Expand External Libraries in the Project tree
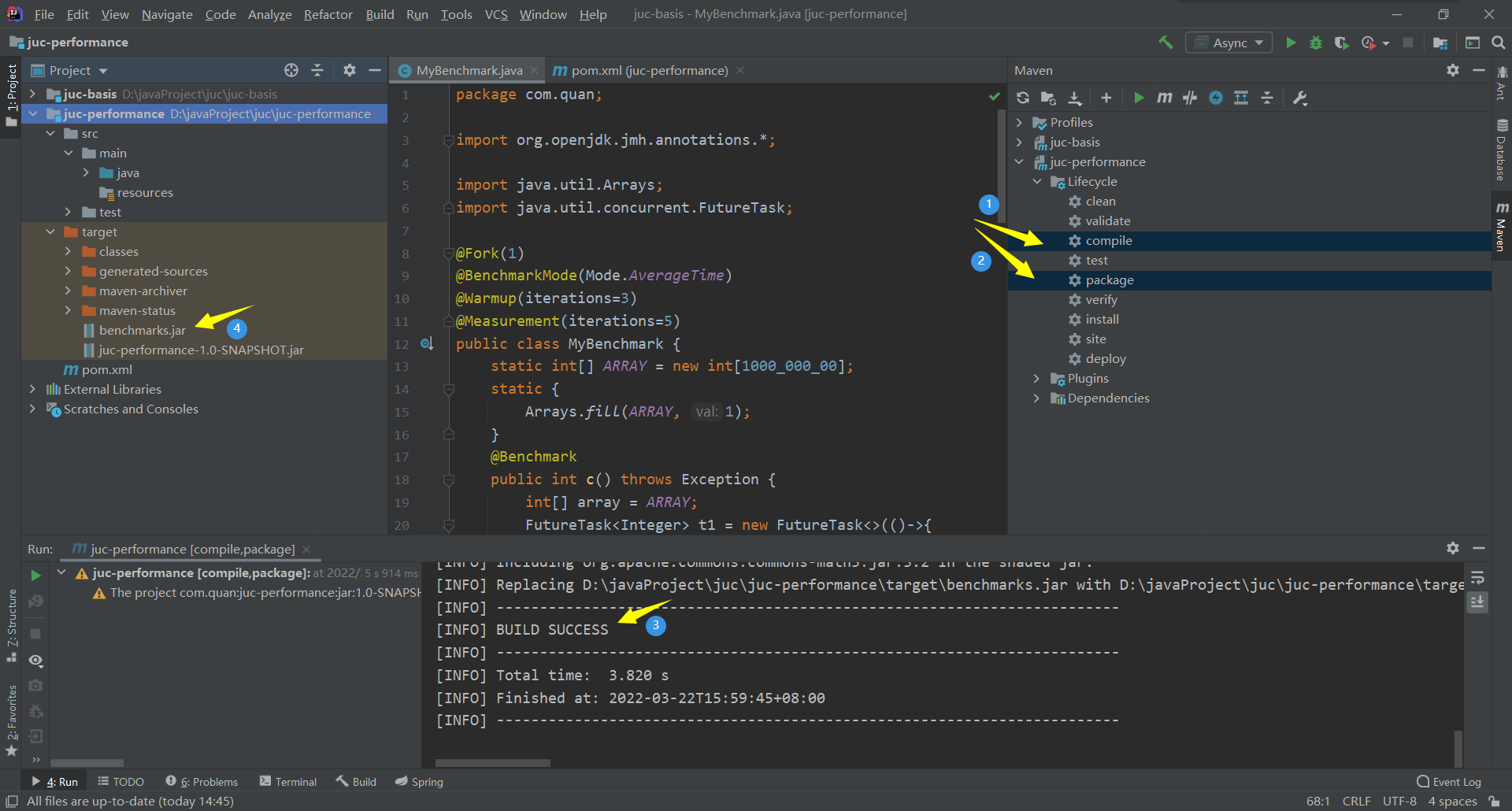Image resolution: width=1512 pixels, height=811 pixels. click(32, 389)
